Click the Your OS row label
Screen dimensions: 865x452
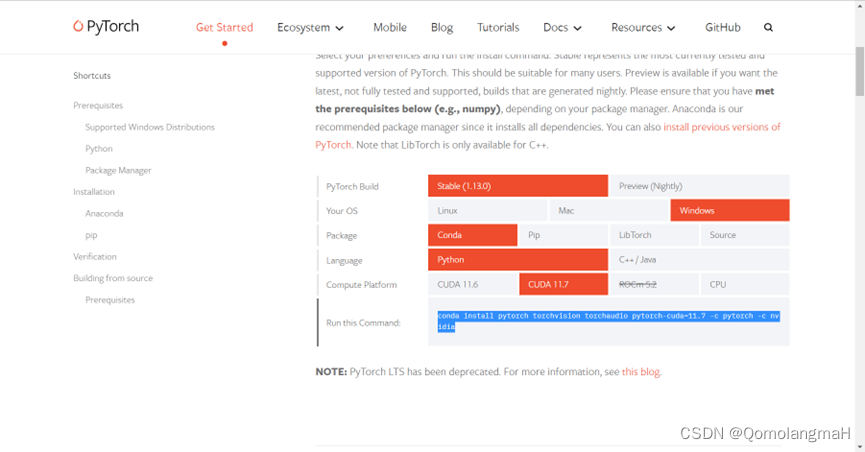coord(341,211)
